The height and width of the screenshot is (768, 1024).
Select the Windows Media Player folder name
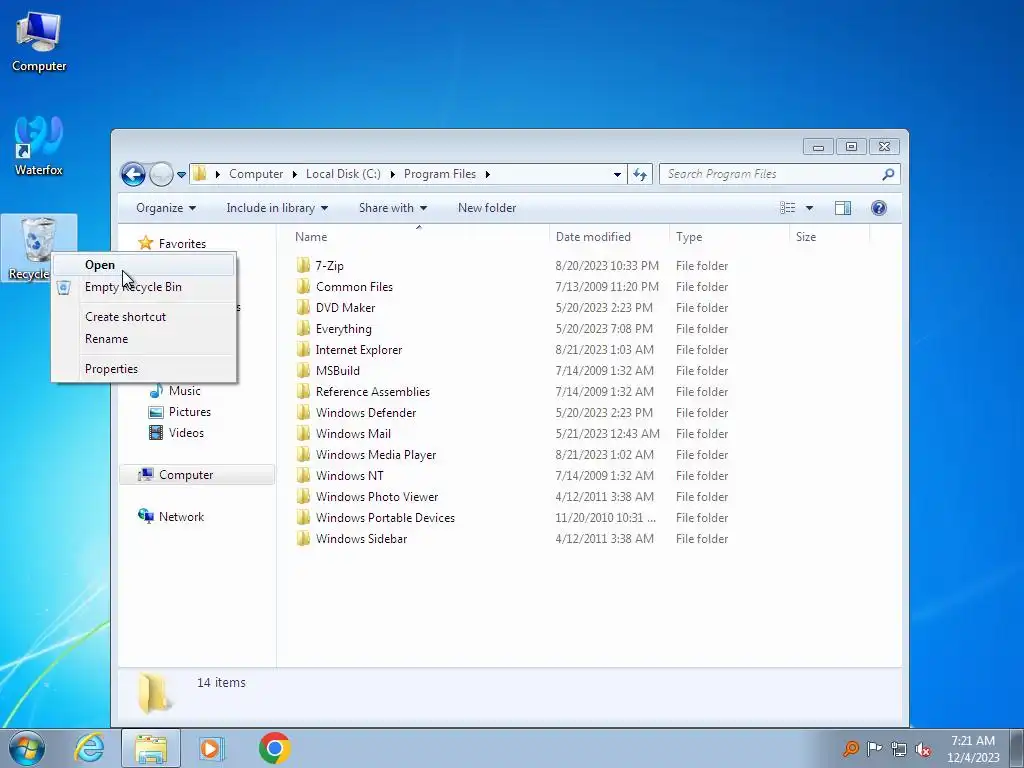tap(376, 455)
